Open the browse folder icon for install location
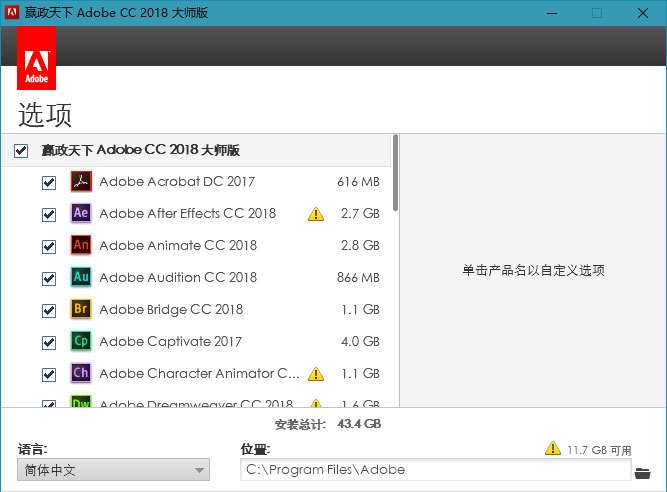667x492 pixels. [642, 473]
